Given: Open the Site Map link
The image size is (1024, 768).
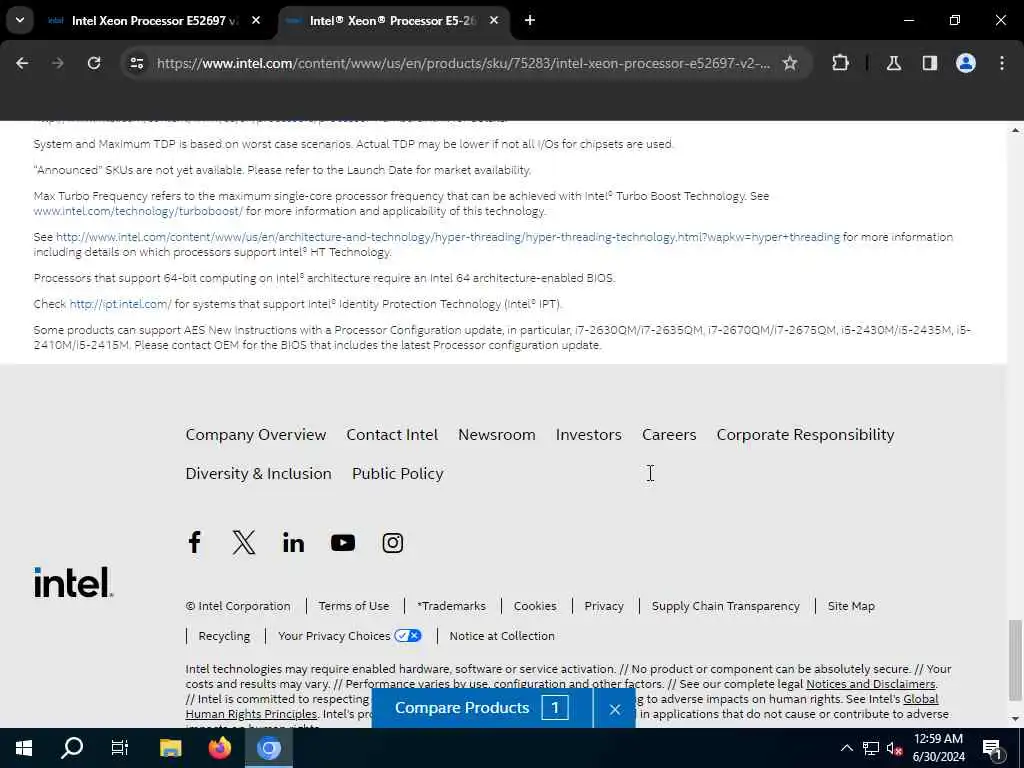Looking at the screenshot, I should (x=851, y=606).
